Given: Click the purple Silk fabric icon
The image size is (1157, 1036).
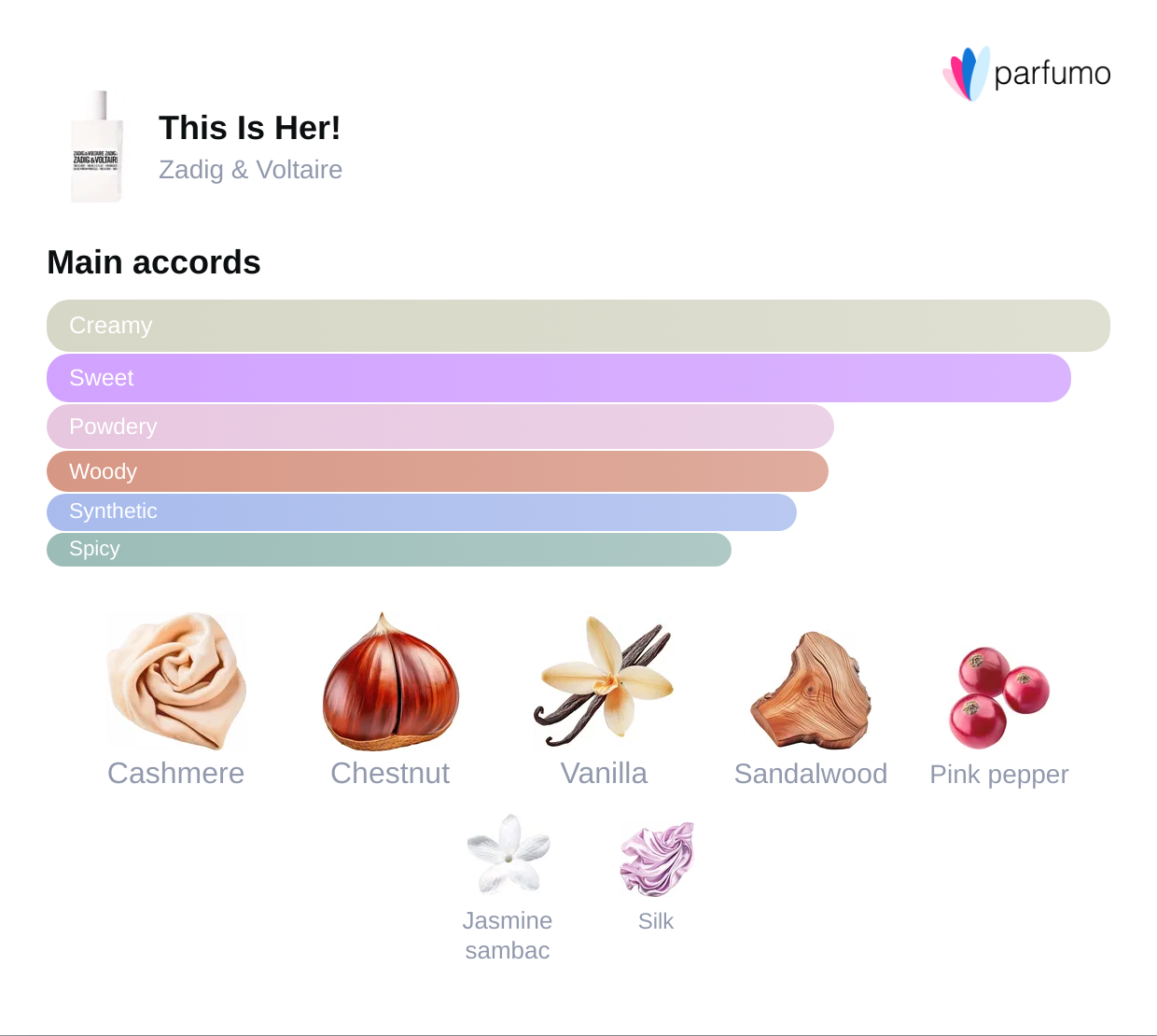Looking at the screenshot, I should (657, 859).
